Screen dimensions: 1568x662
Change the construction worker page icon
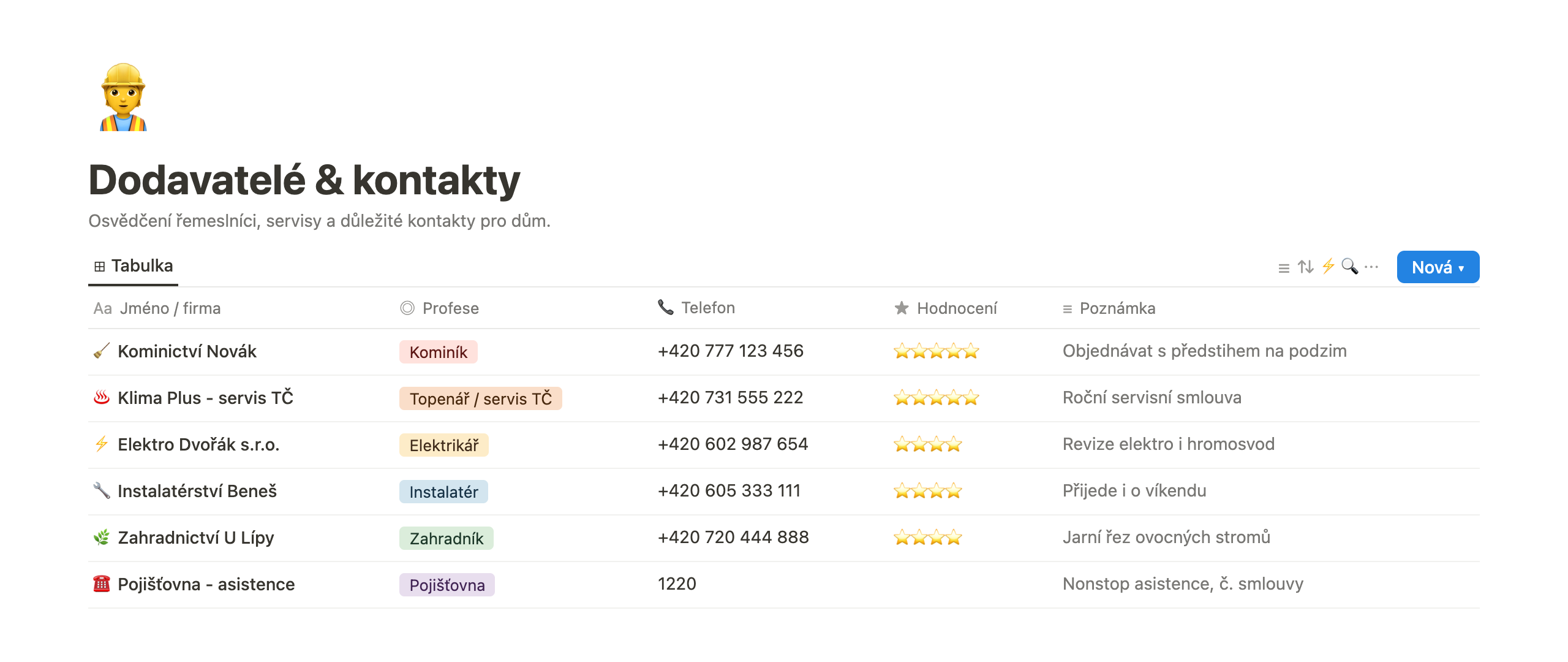click(123, 97)
